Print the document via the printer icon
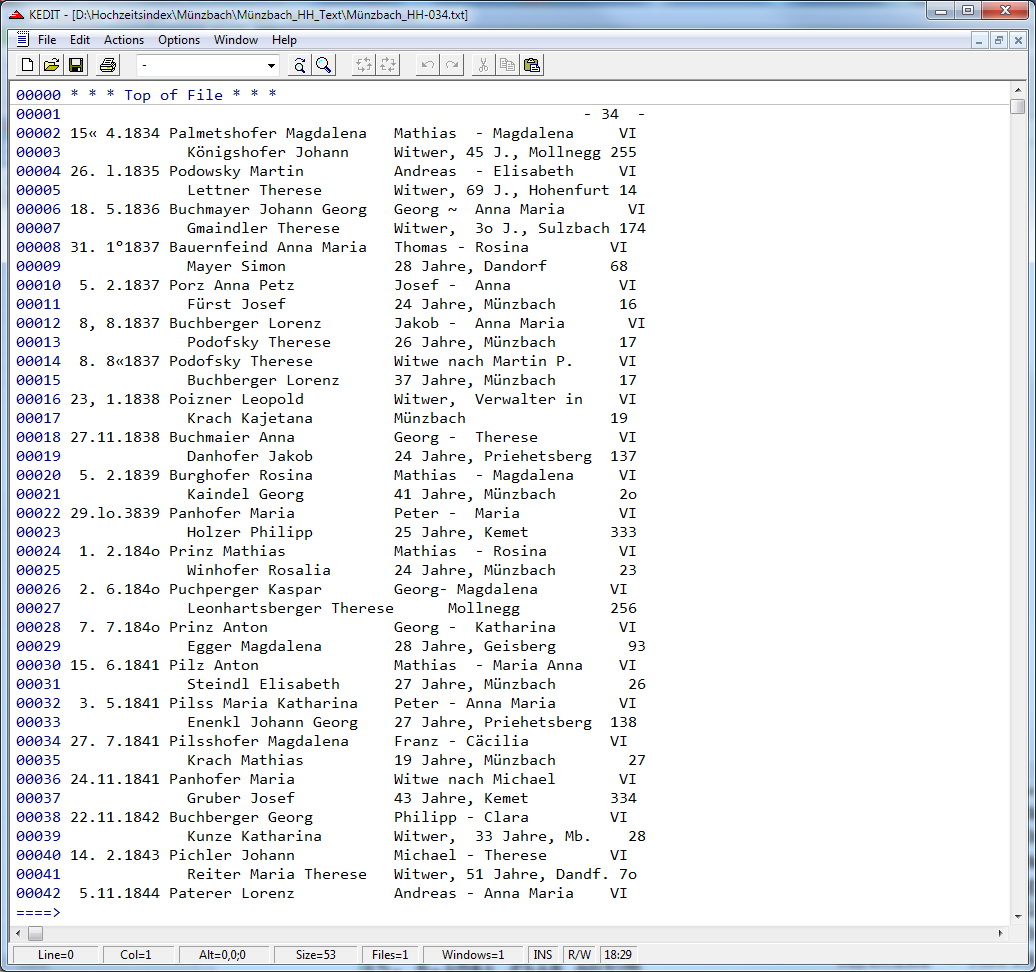1036x972 pixels. (x=108, y=65)
